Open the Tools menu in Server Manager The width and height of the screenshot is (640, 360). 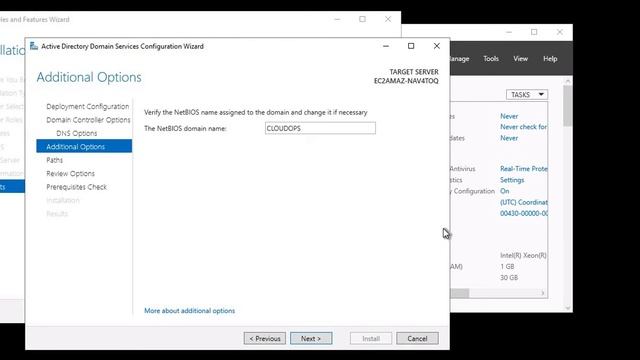click(491, 59)
